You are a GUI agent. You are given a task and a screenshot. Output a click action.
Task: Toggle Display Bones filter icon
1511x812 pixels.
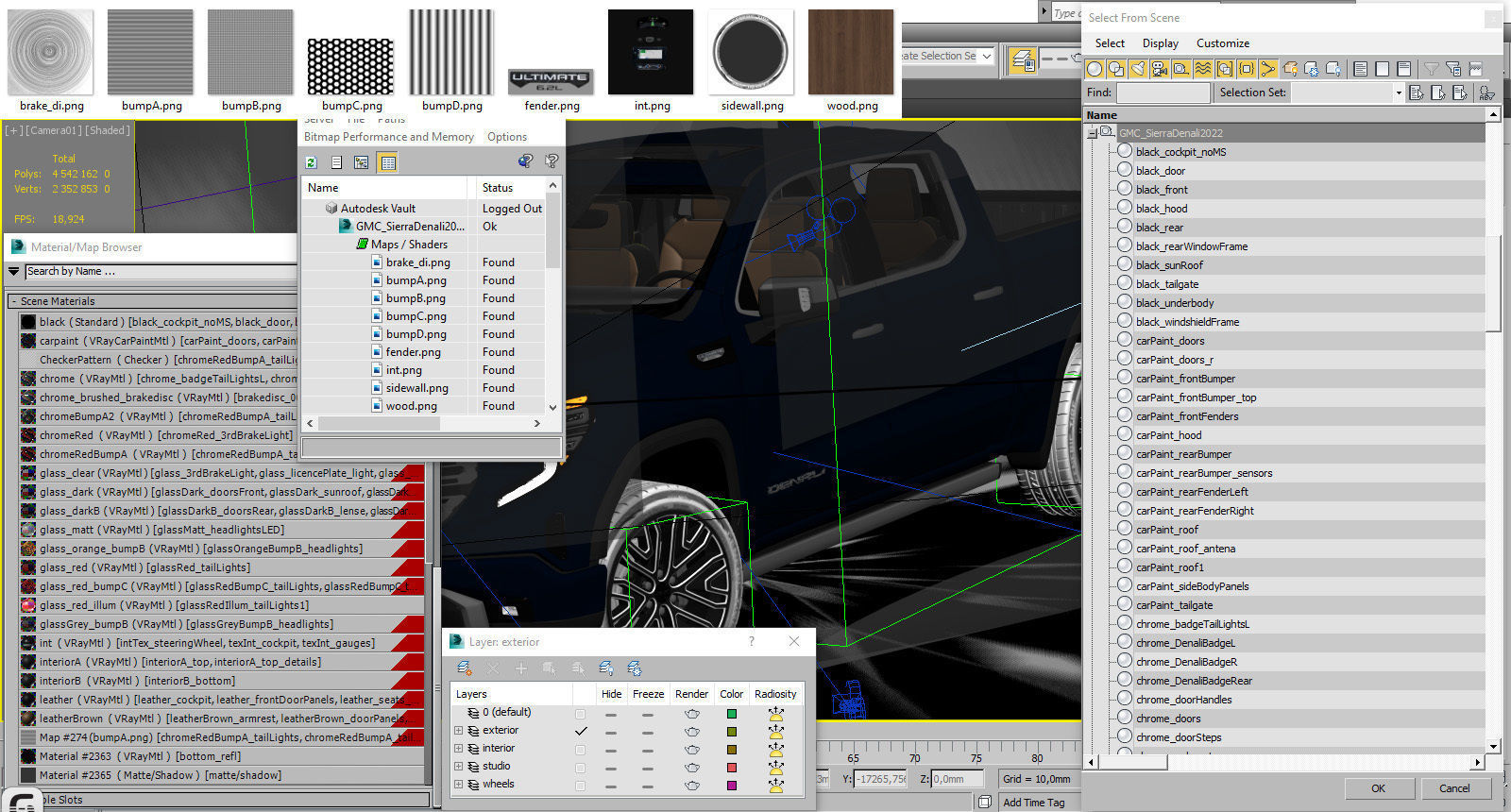tap(1268, 68)
